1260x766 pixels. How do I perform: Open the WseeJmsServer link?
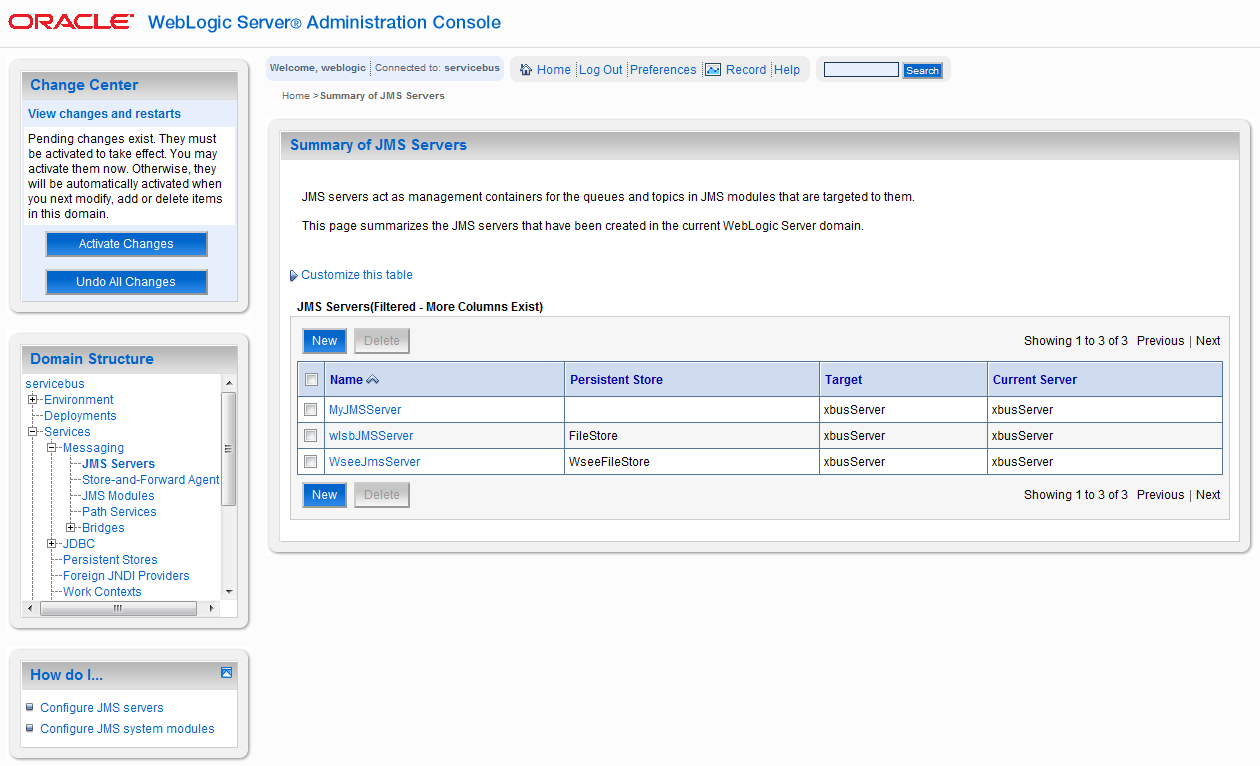[374, 462]
